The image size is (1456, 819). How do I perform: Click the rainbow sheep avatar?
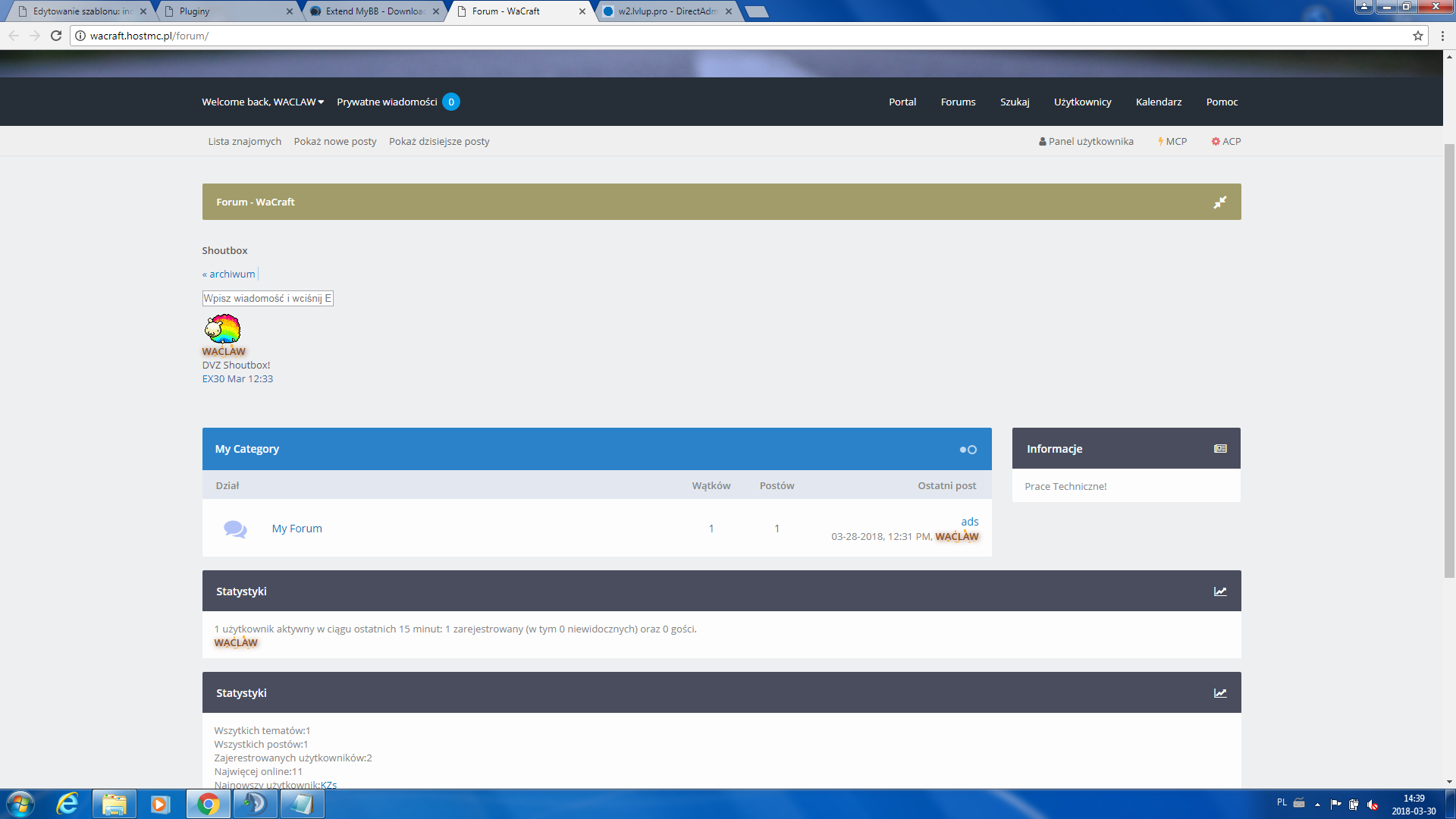[222, 329]
